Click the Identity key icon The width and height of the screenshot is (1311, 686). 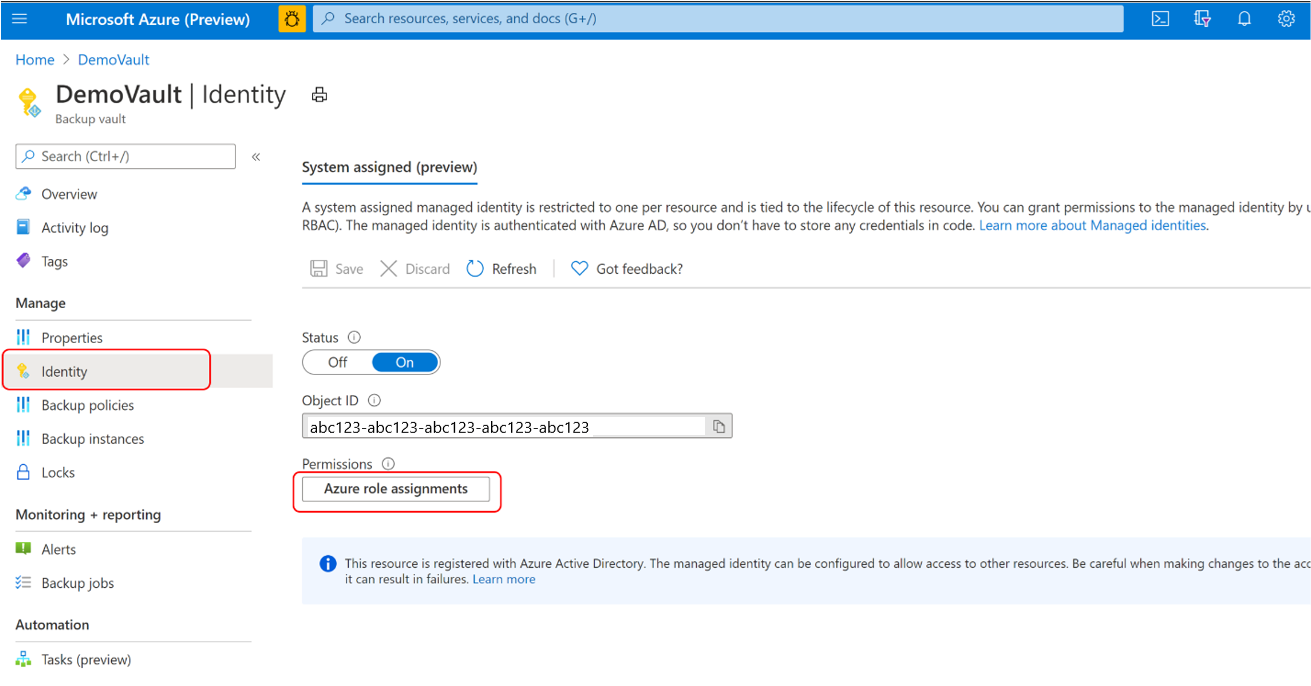(24, 372)
